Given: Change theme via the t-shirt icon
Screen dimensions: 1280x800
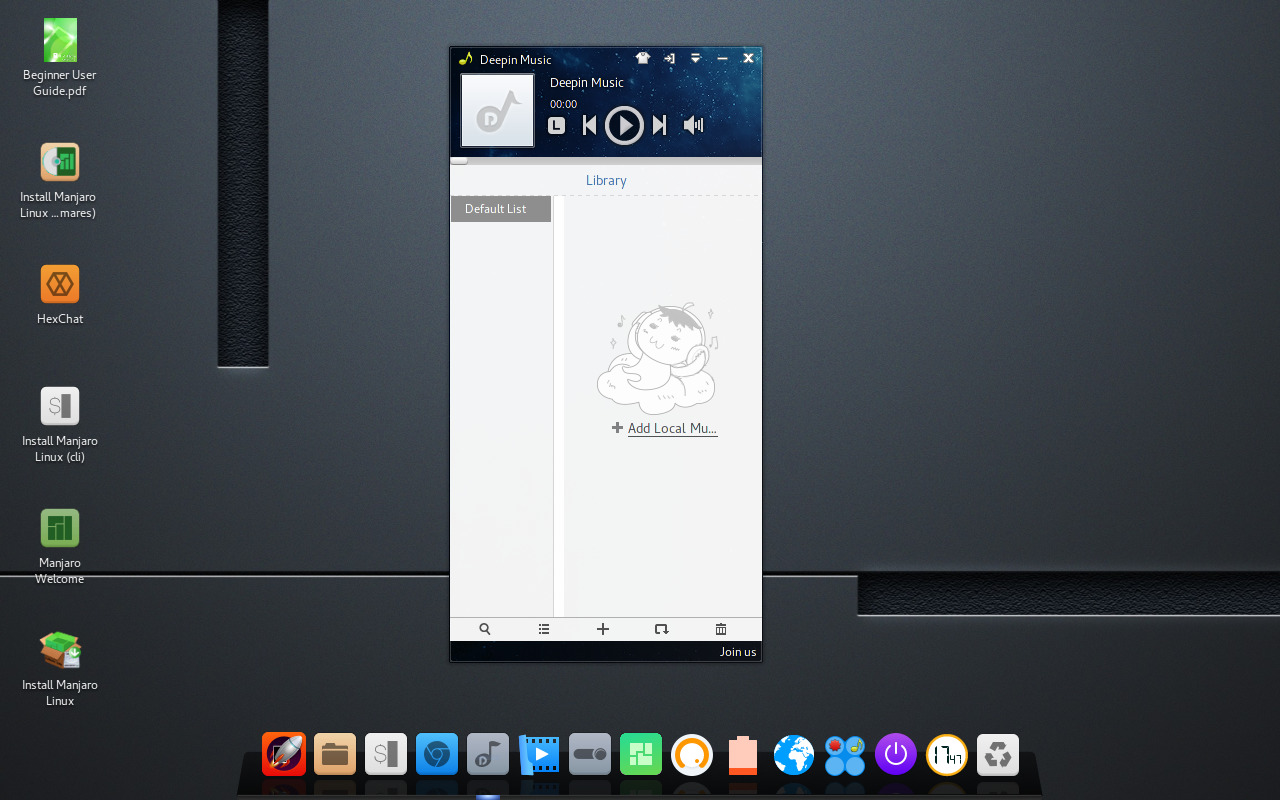Looking at the screenshot, I should click(642, 58).
